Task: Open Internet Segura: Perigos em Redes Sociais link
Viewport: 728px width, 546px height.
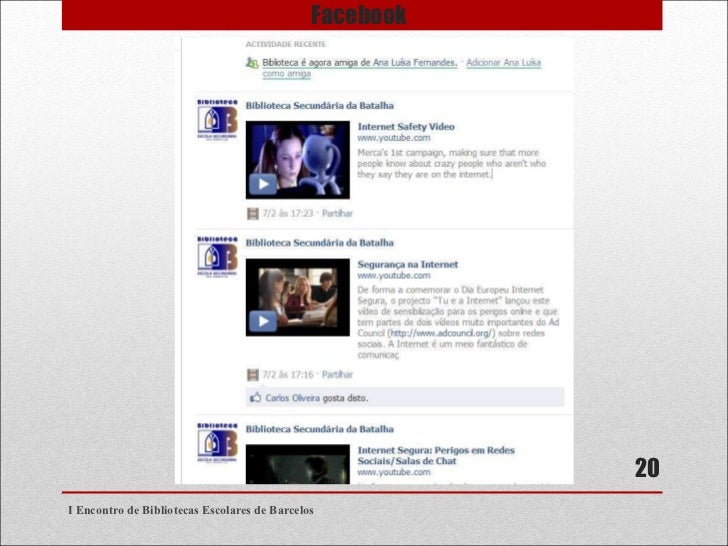Action: tap(436, 456)
